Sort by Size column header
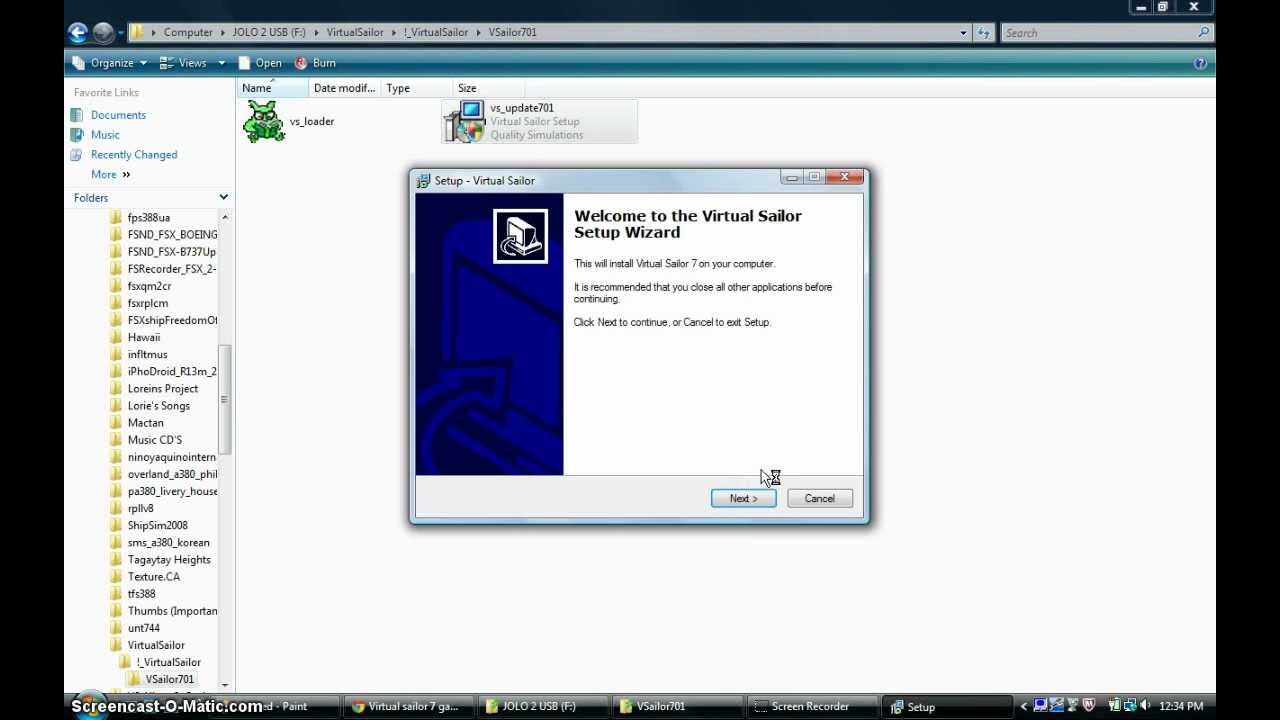 [488, 88]
